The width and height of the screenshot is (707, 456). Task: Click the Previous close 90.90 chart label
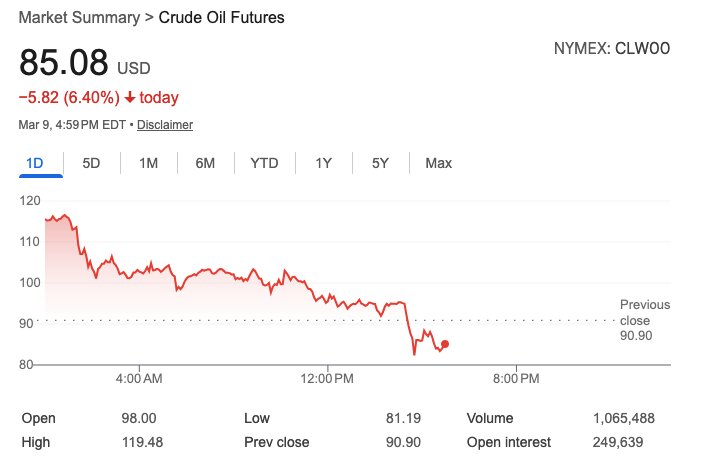click(x=645, y=320)
